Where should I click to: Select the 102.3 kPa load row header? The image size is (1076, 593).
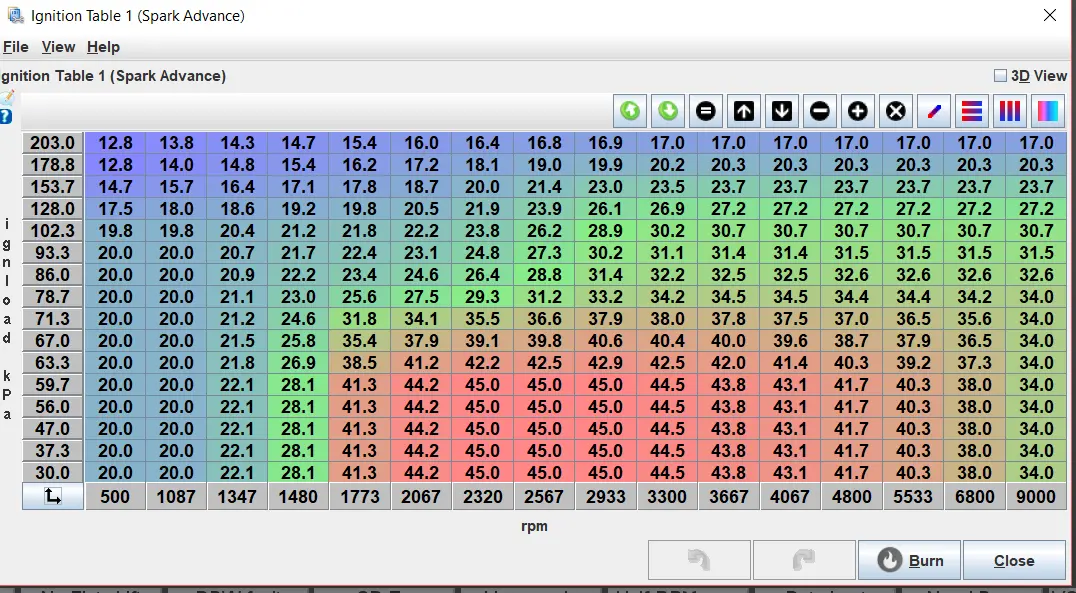click(53, 231)
